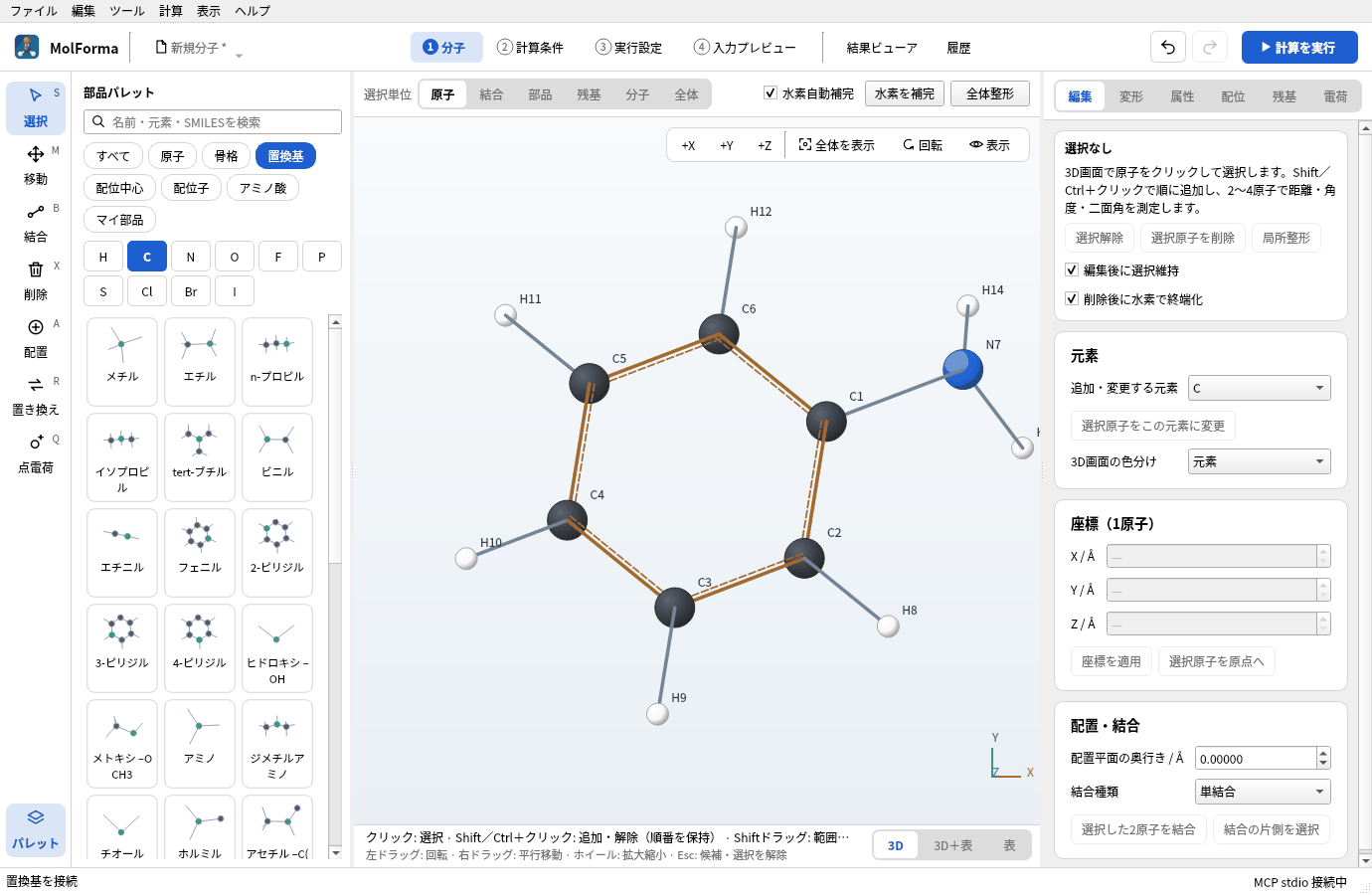Activate the 選択 (select) tool
The image size is (1372, 895).
(36, 107)
